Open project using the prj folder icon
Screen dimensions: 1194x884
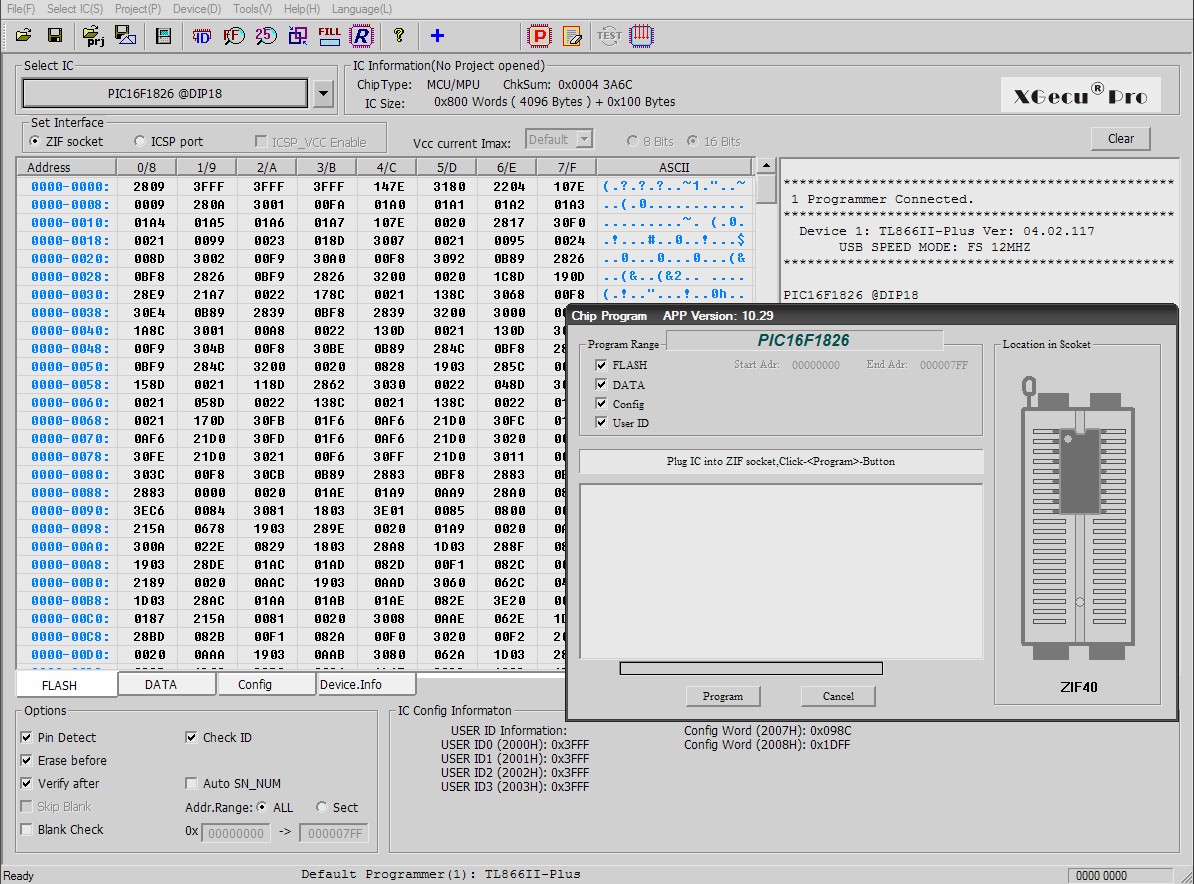click(93, 36)
